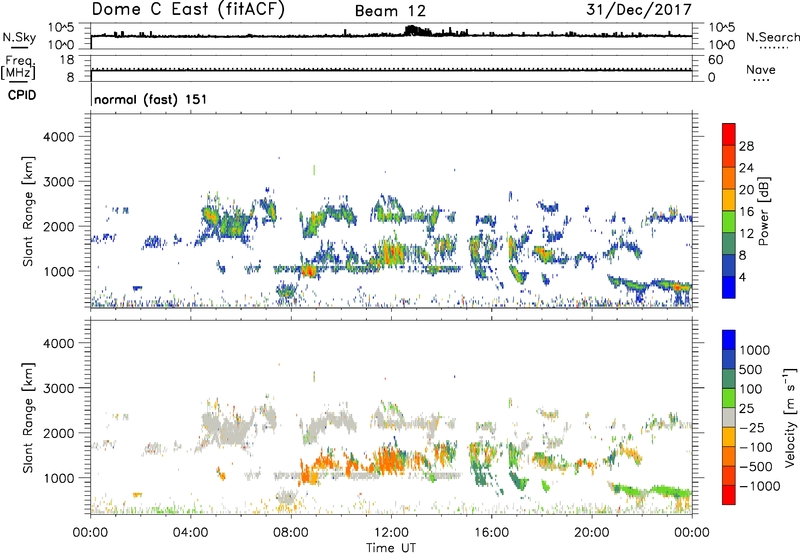This screenshot has height=554, width=800.
Task: Pick the bright blue bottom power swatch
Action: pos(729,287)
